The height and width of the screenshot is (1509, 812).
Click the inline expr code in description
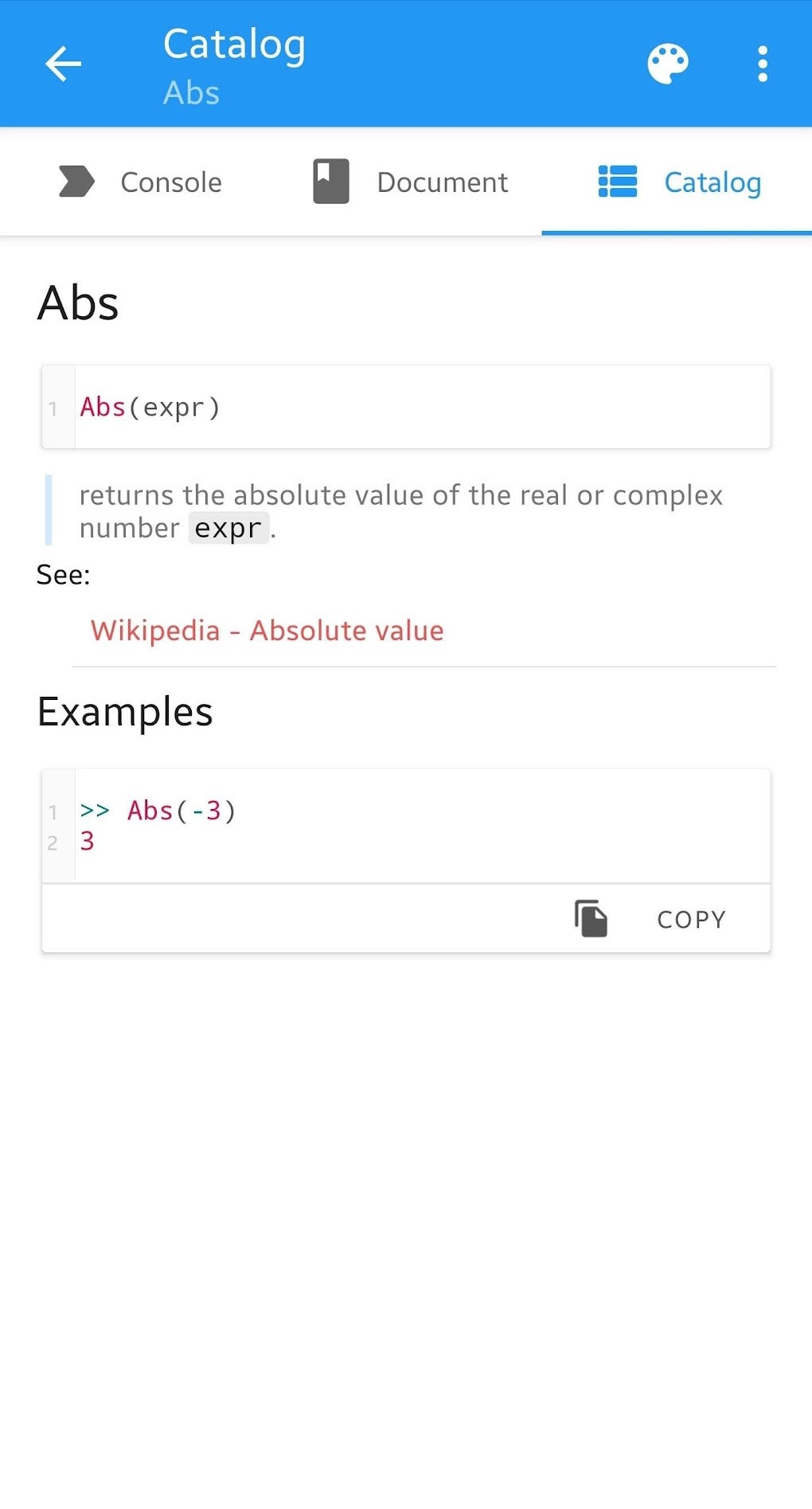coord(228,529)
